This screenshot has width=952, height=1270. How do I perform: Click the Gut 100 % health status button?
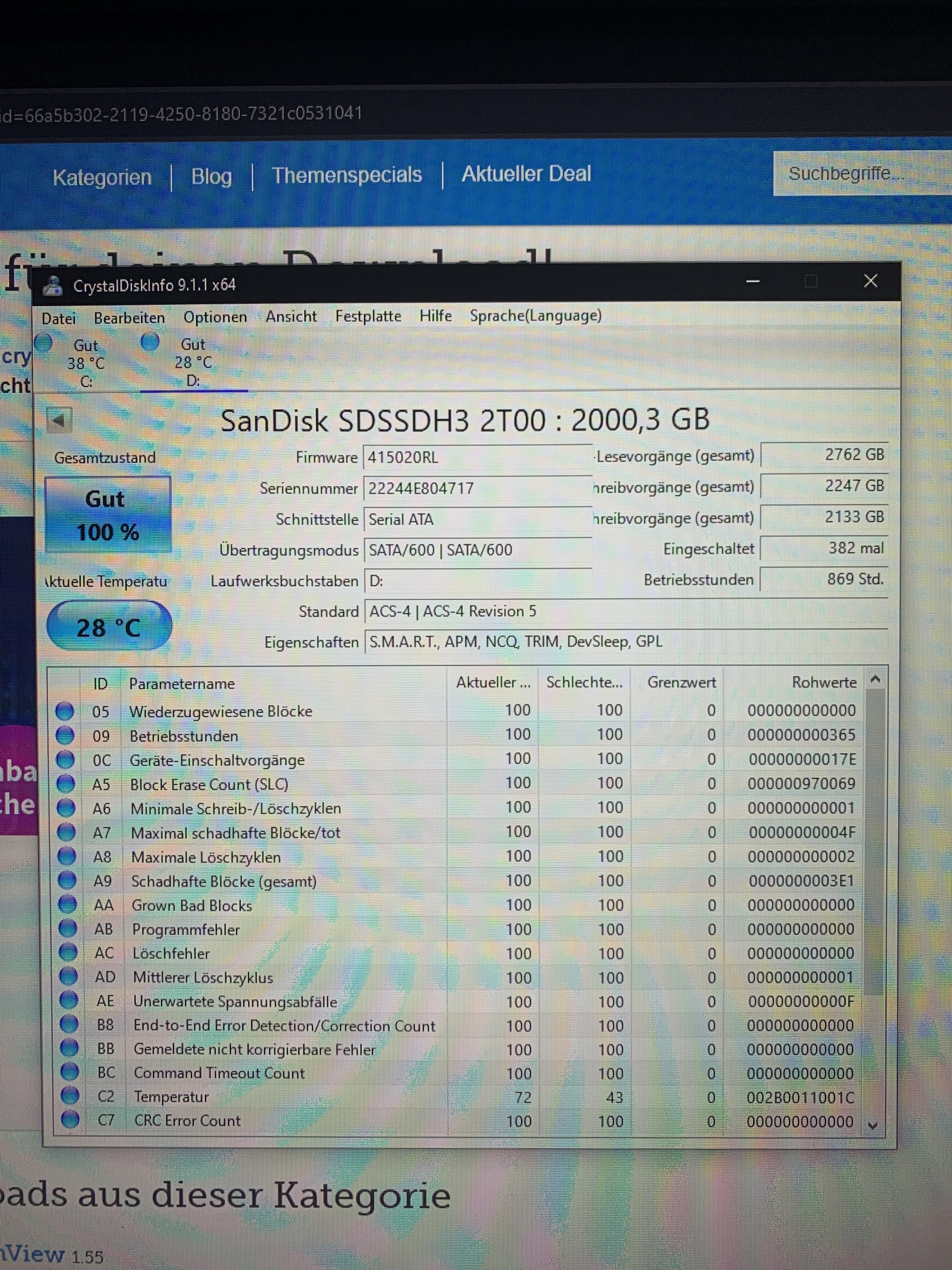tap(107, 515)
